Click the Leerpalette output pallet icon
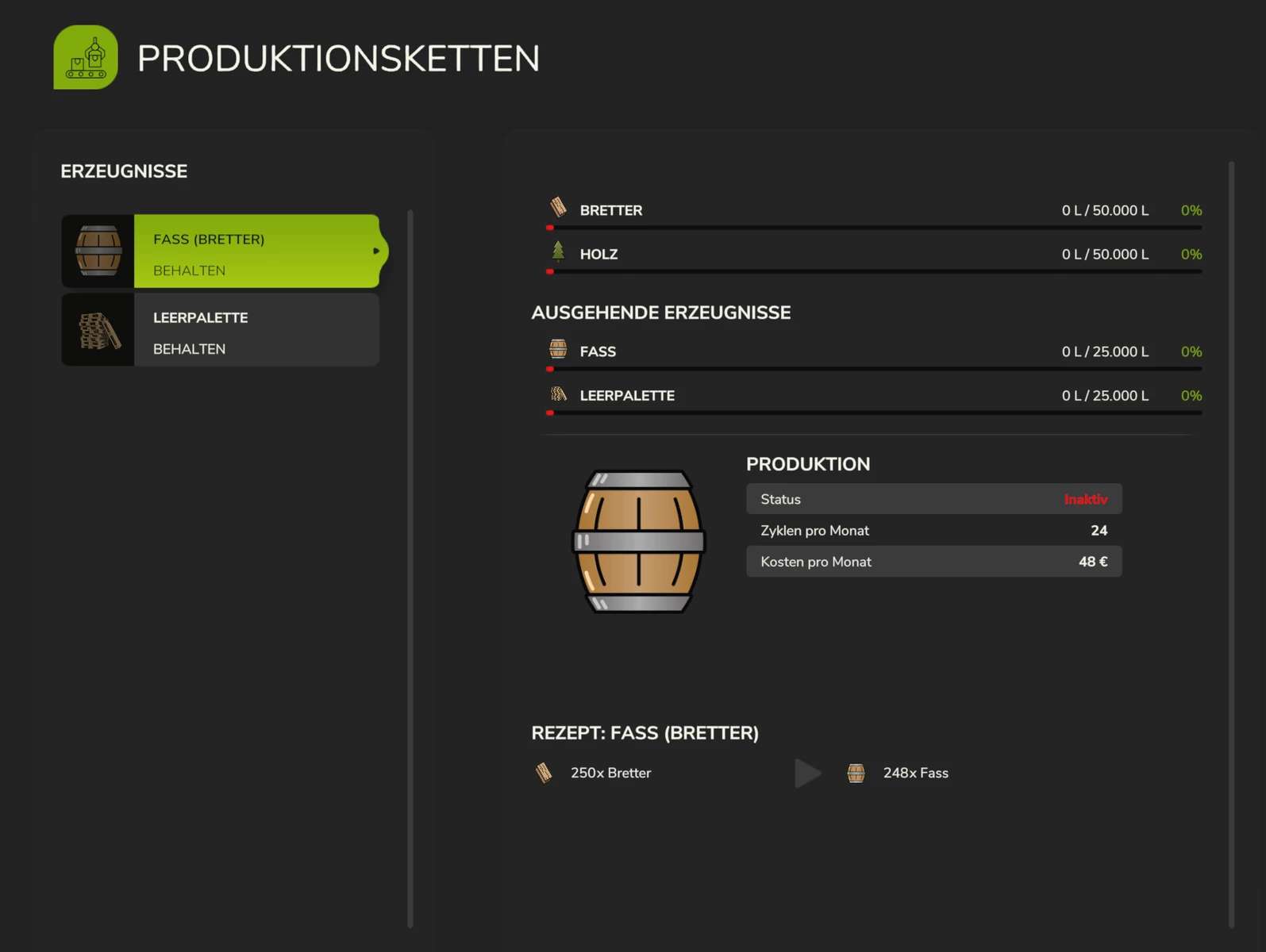Viewport: 1266px width, 952px height. [x=558, y=393]
